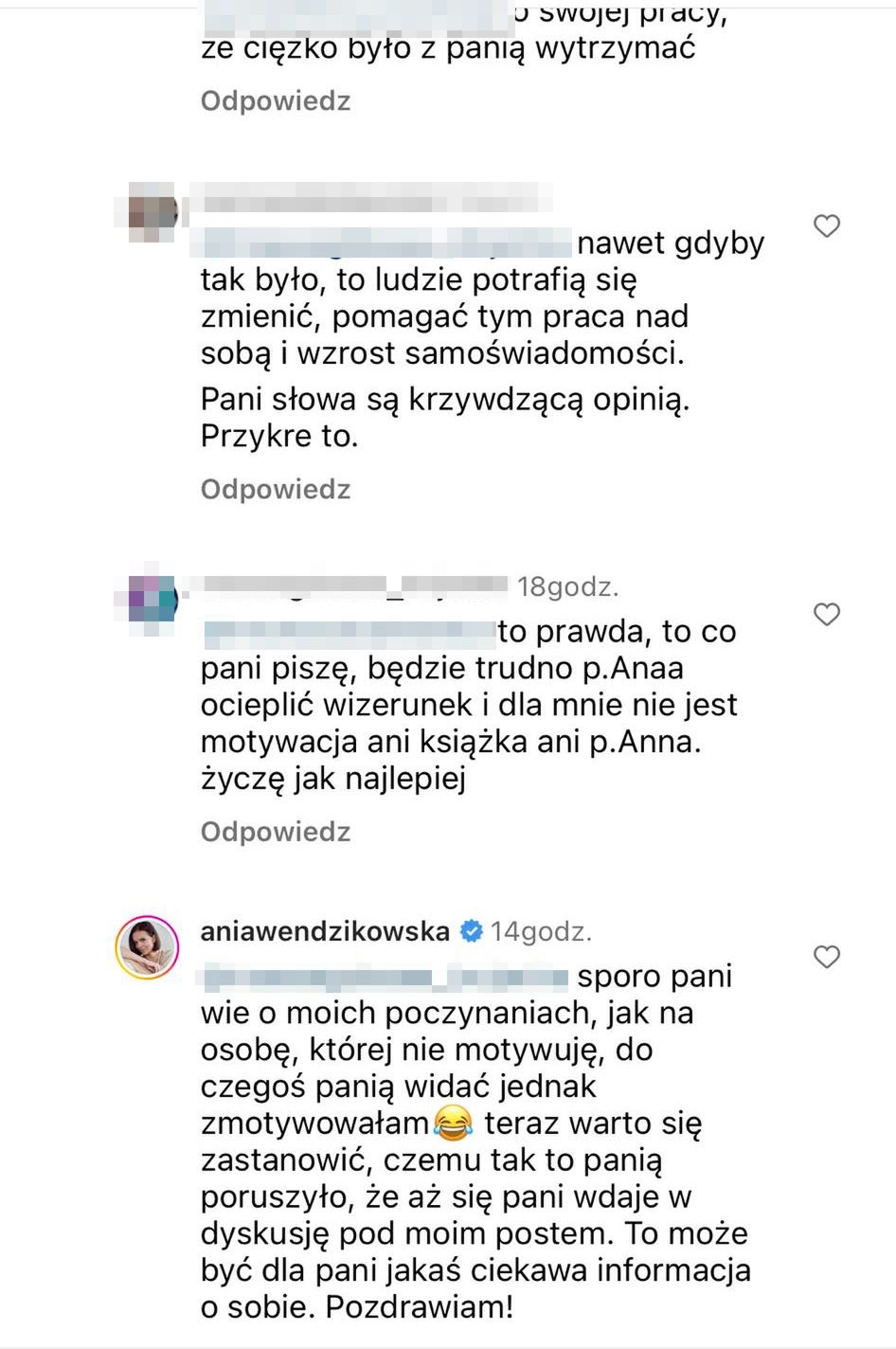This screenshot has width=896, height=1349.
Task: Open the aniawendzikowska username link
Action: 325,931
